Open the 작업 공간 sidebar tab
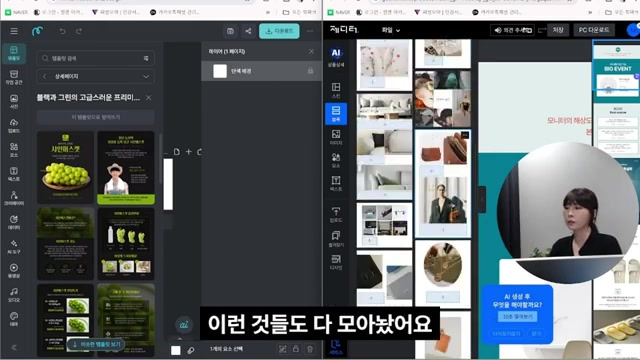This screenshot has width=640, height=360. point(14,77)
